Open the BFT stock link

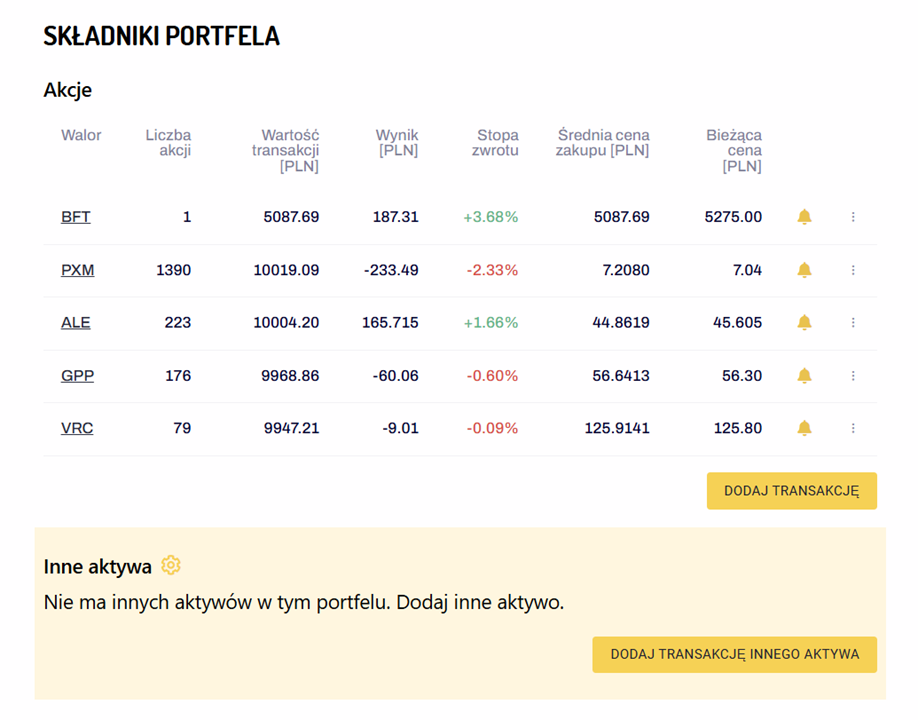tap(76, 217)
